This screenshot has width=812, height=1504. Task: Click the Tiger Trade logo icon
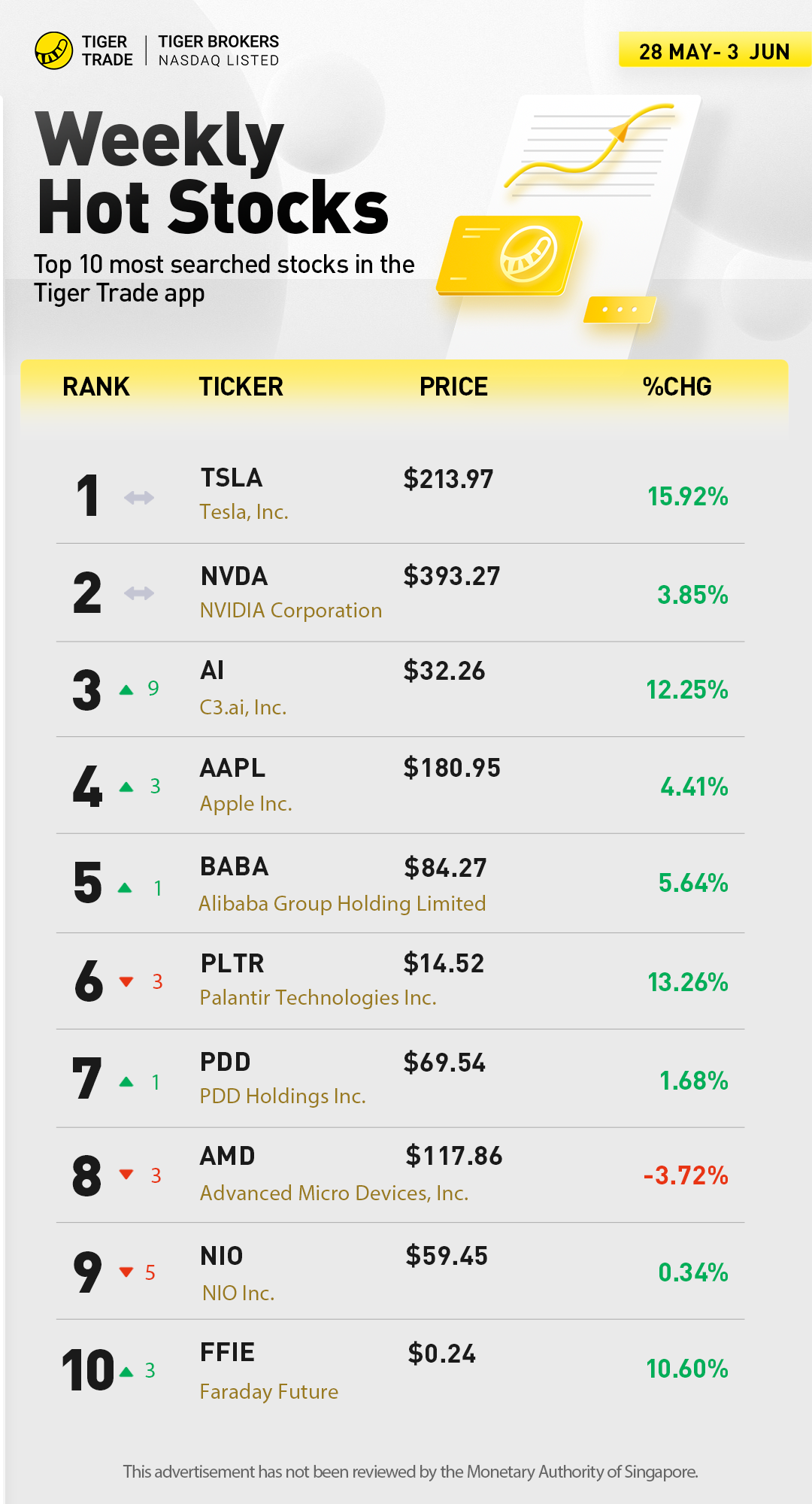54,50
